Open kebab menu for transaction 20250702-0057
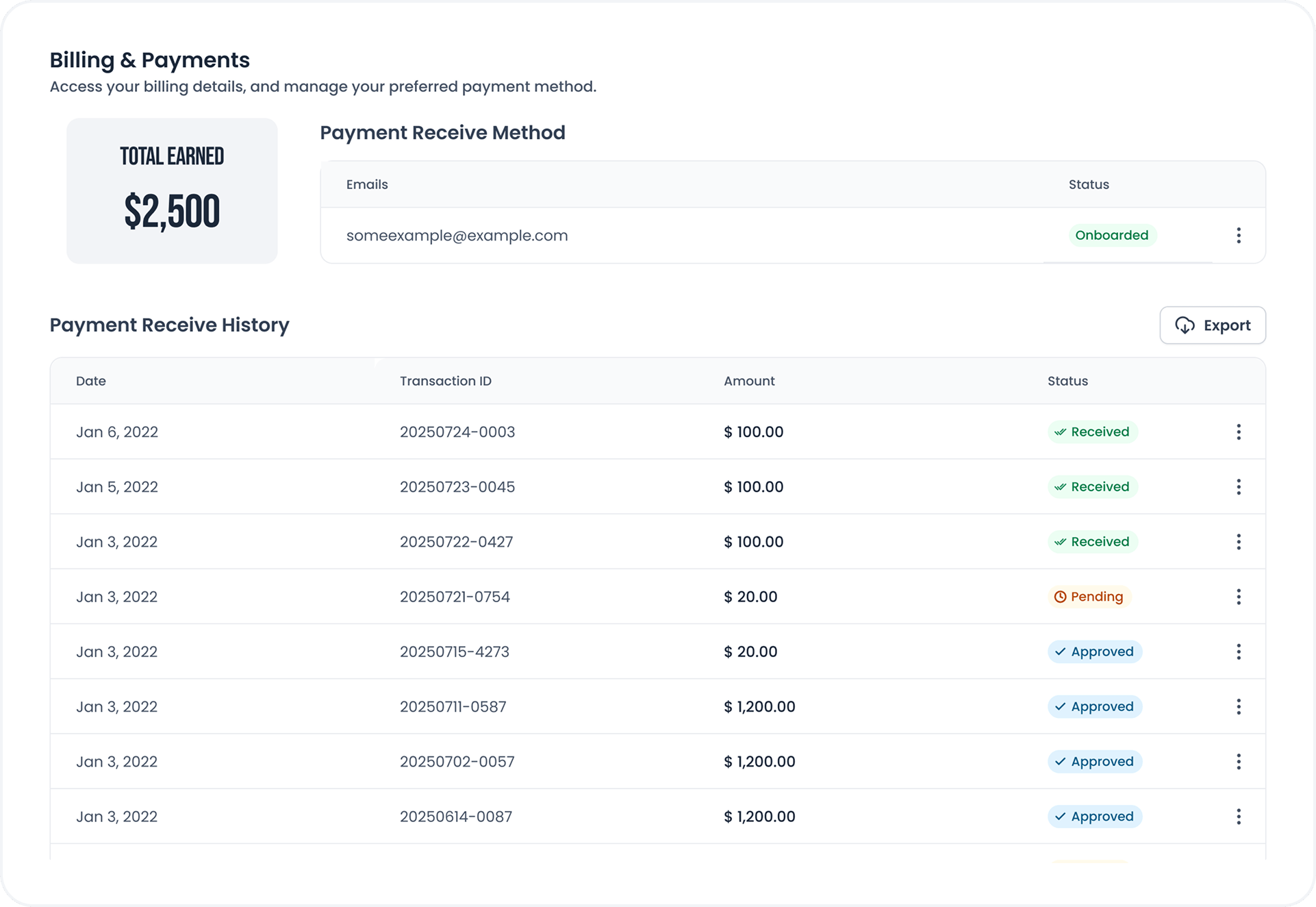The width and height of the screenshot is (1316, 907). [x=1238, y=762]
